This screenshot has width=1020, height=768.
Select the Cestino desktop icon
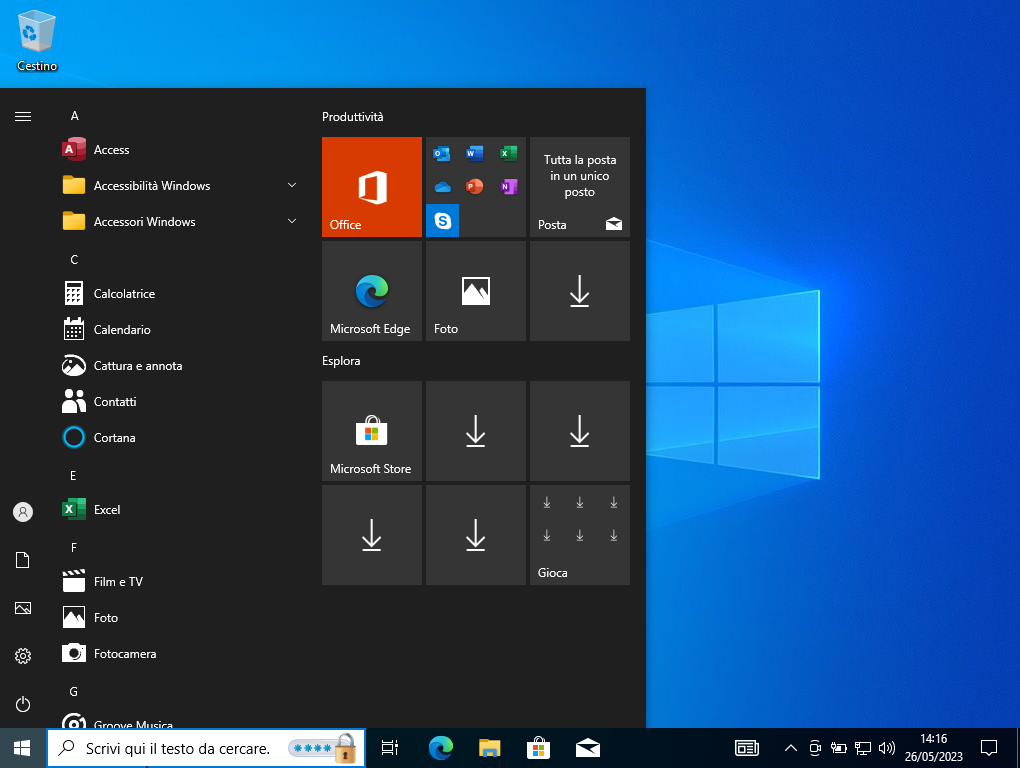click(37, 40)
